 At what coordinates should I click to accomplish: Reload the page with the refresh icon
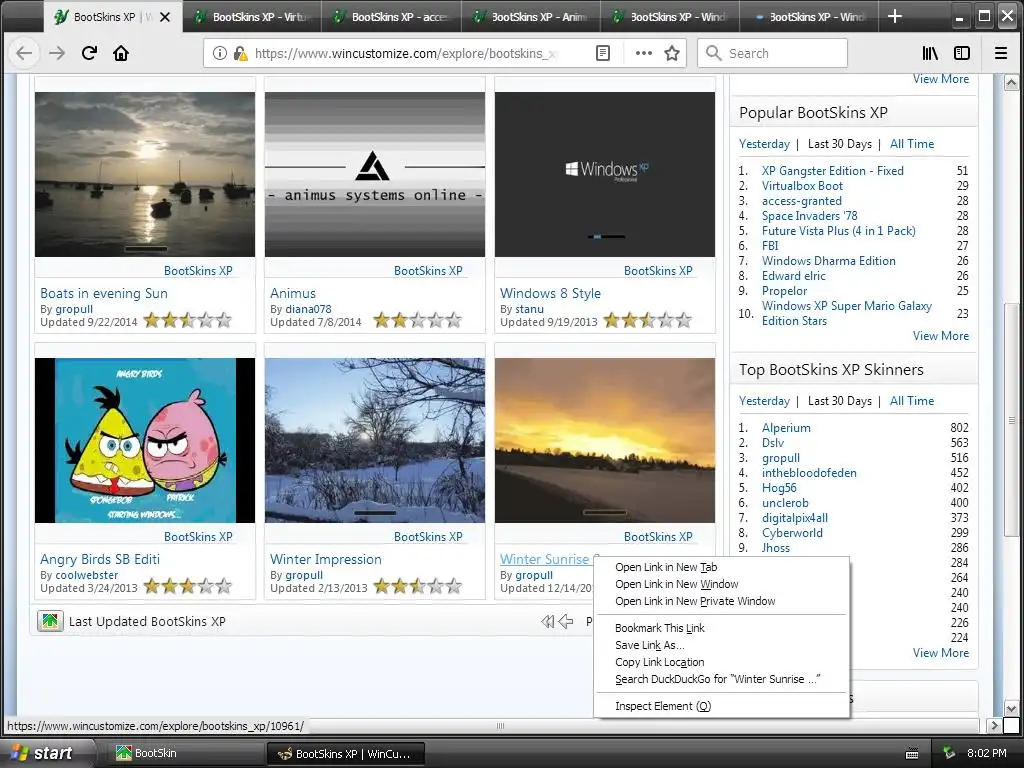(89, 54)
